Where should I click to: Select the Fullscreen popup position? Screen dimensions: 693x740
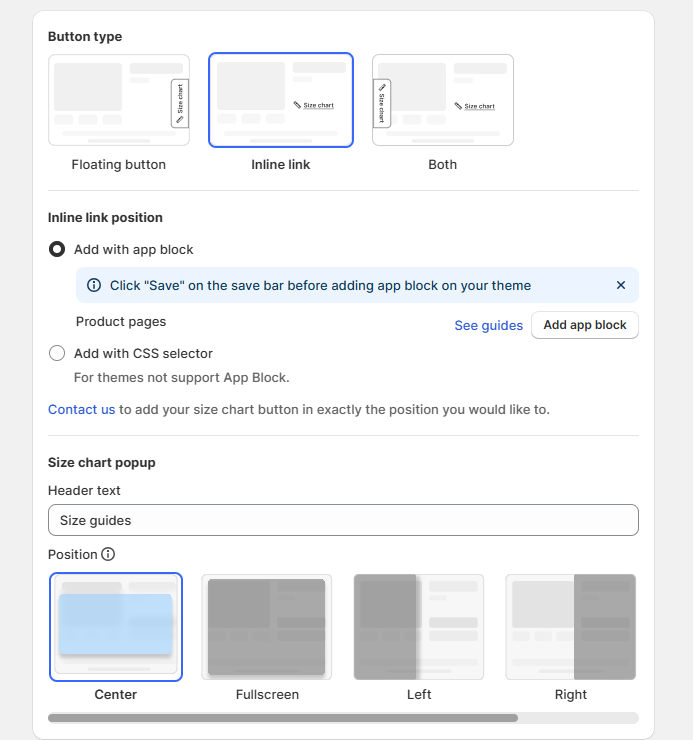click(x=267, y=627)
